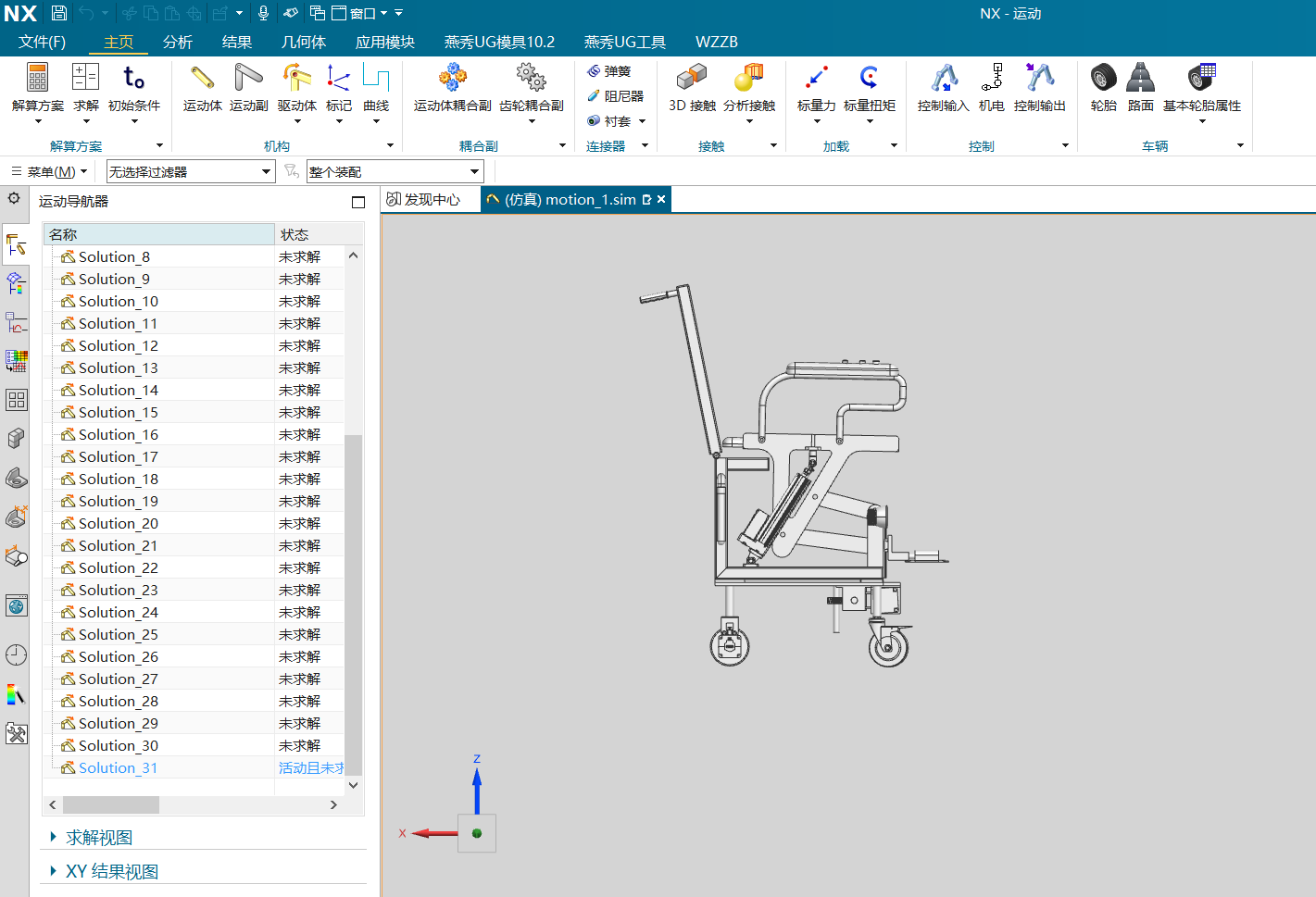Open the 菜单(M) dropdown menu

click(50, 171)
